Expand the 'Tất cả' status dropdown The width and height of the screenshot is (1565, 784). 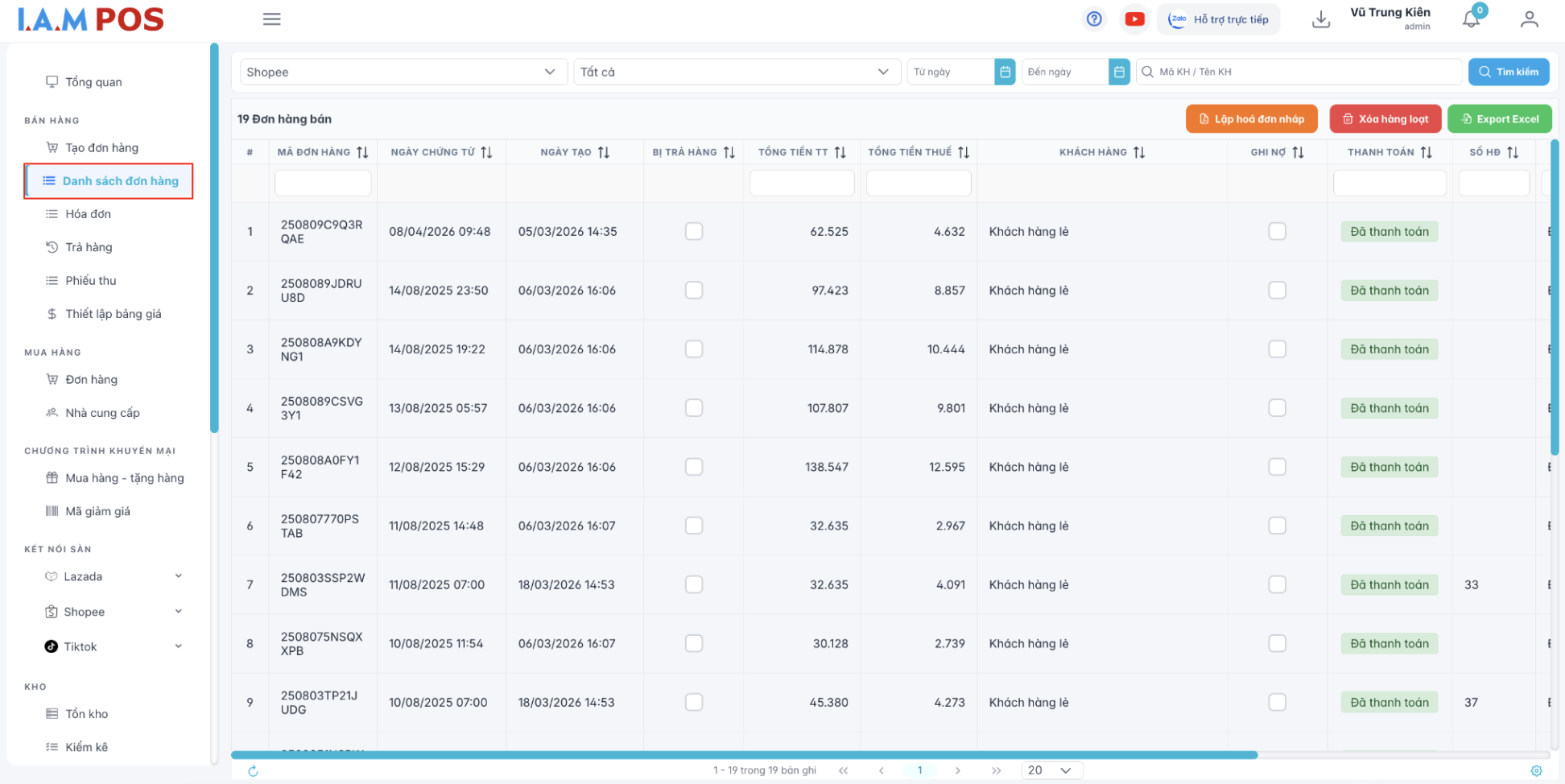click(734, 72)
